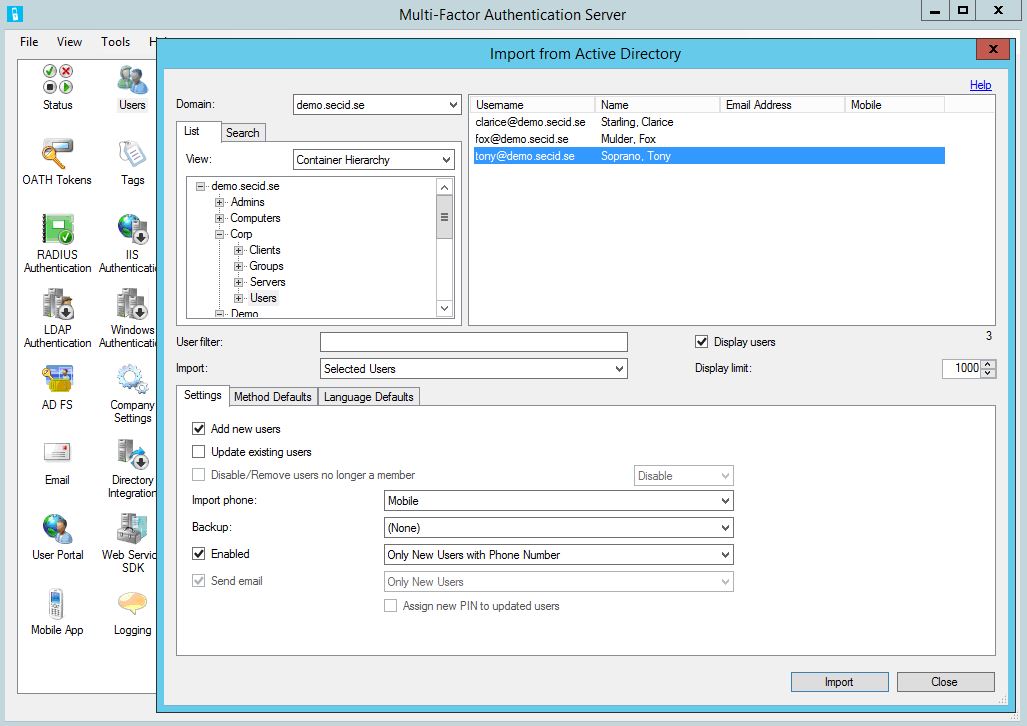Toggle the Add new users checkbox
Image resolution: width=1027 pixels, height=726 pixels.
coord(198,429)
